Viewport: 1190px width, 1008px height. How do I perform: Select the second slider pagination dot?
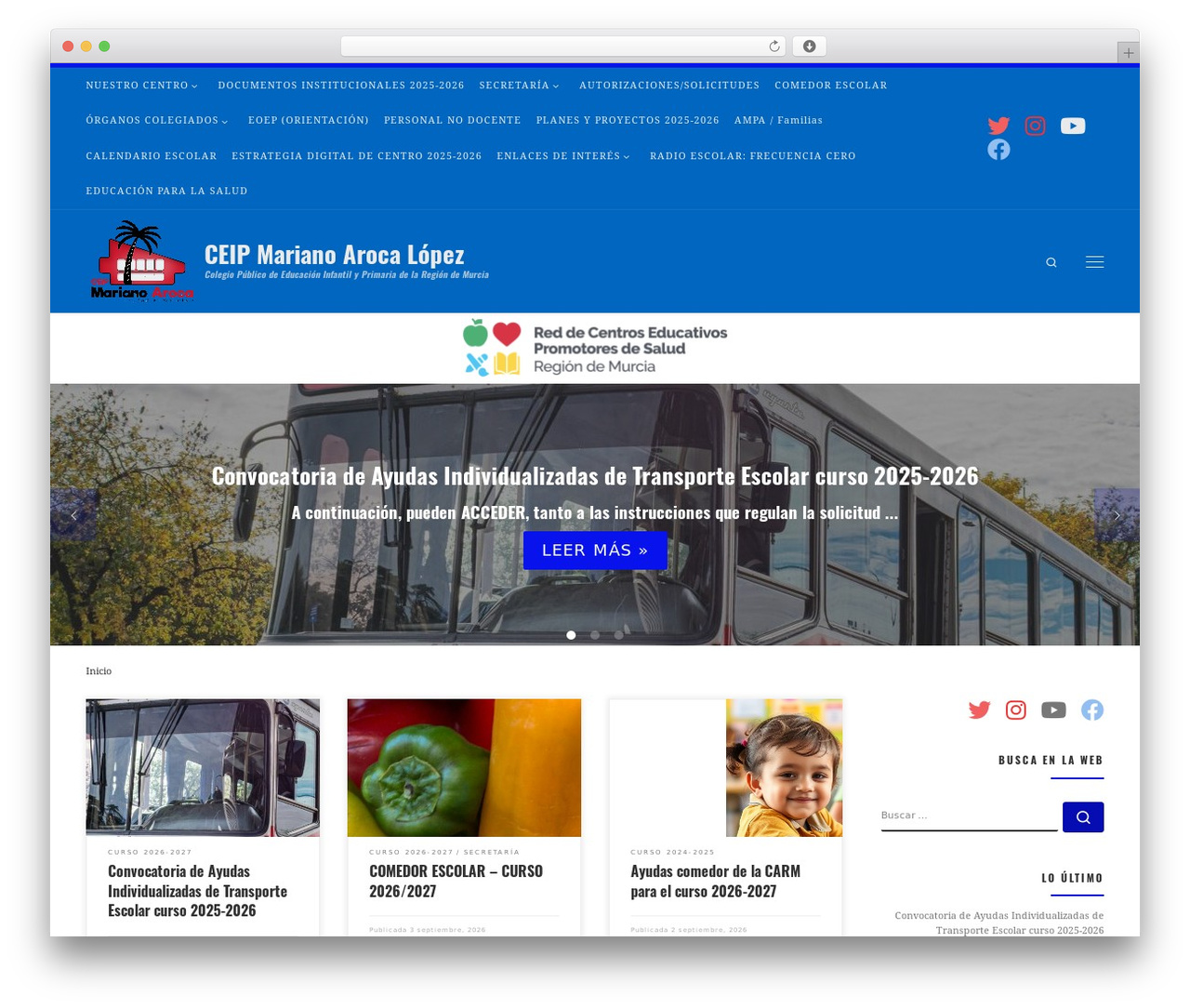pyautogui.click(x=595, y=635)
